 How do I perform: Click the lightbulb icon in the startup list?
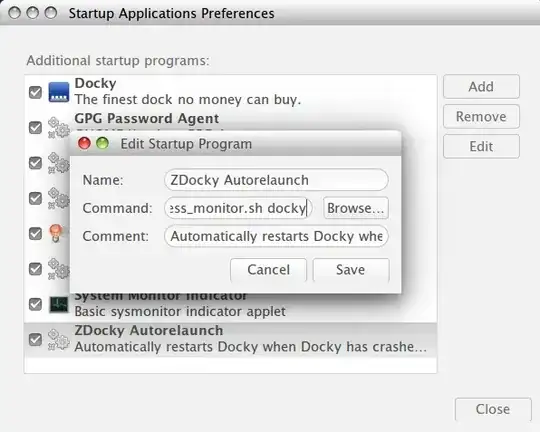pos(56,233)
